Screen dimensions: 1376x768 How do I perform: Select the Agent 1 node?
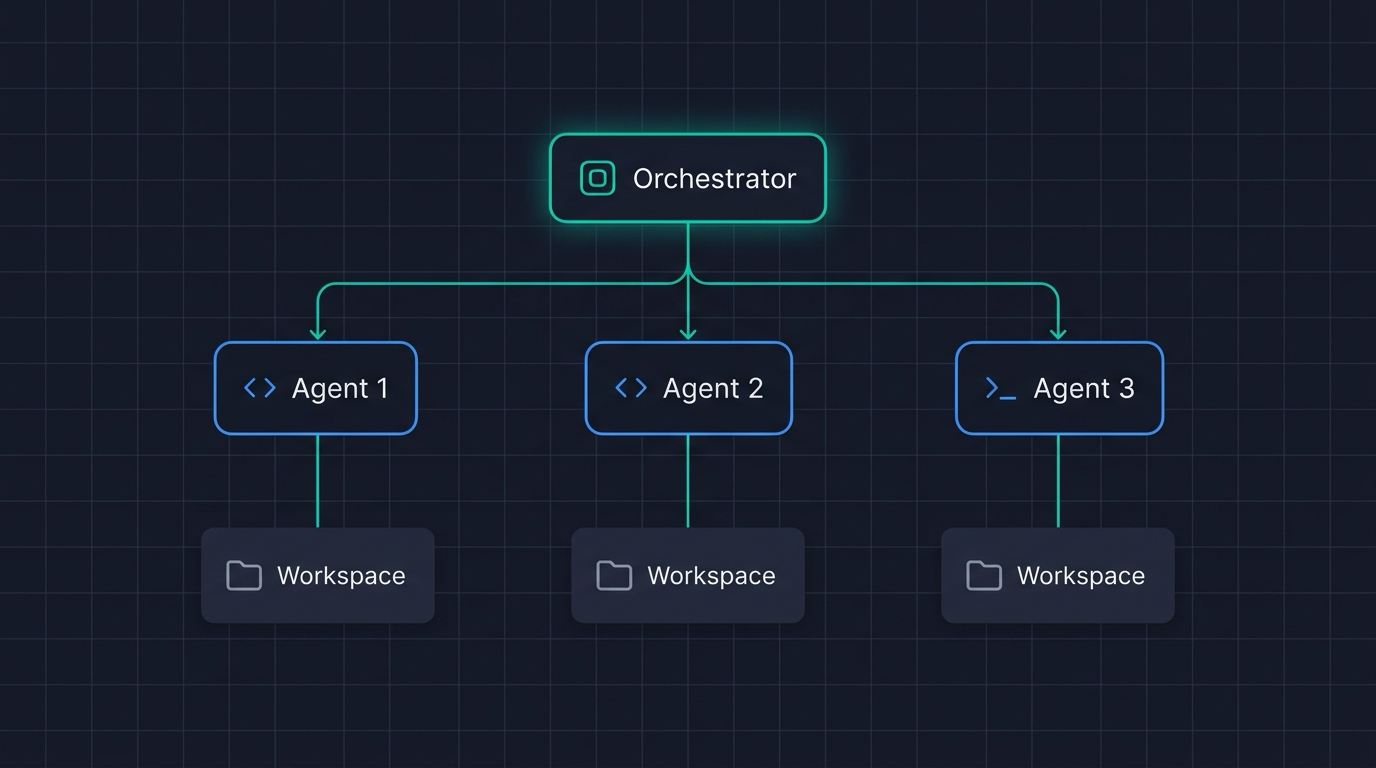click(316, 388)
